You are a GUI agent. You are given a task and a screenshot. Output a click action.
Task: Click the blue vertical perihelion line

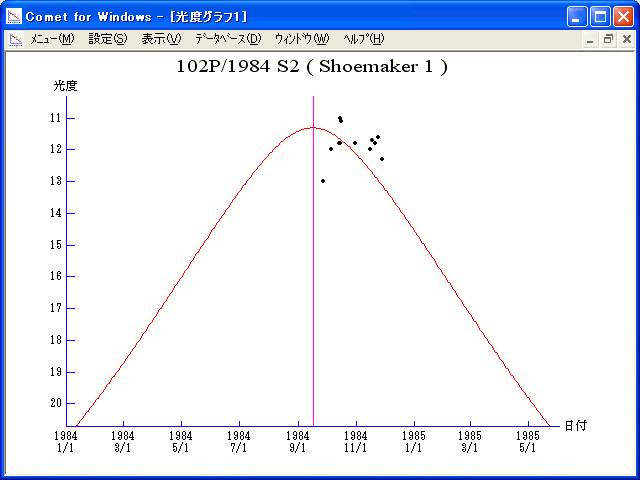tap(313, 300)
